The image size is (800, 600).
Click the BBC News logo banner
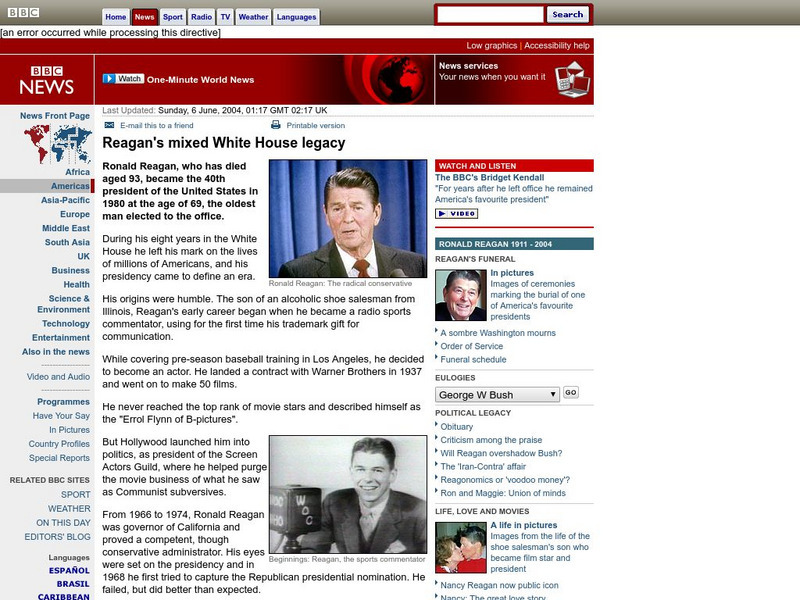coord(47,80)
